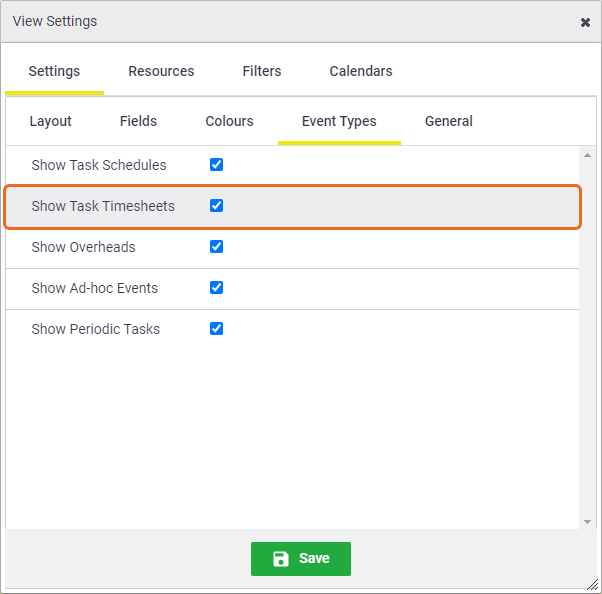The height and width of the screenshot is (594, 602).
Task: Disable the Show Periodic Tasks checkbox
Action: point(216,329)
